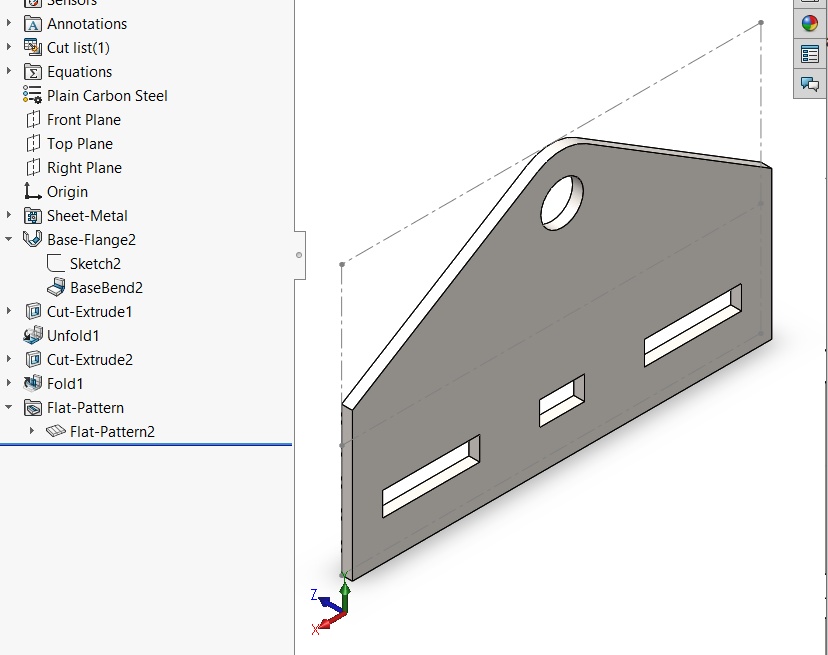
Task: Expand the Cut list(1) node
Action: pyautogui.click(x=8, y=47)
